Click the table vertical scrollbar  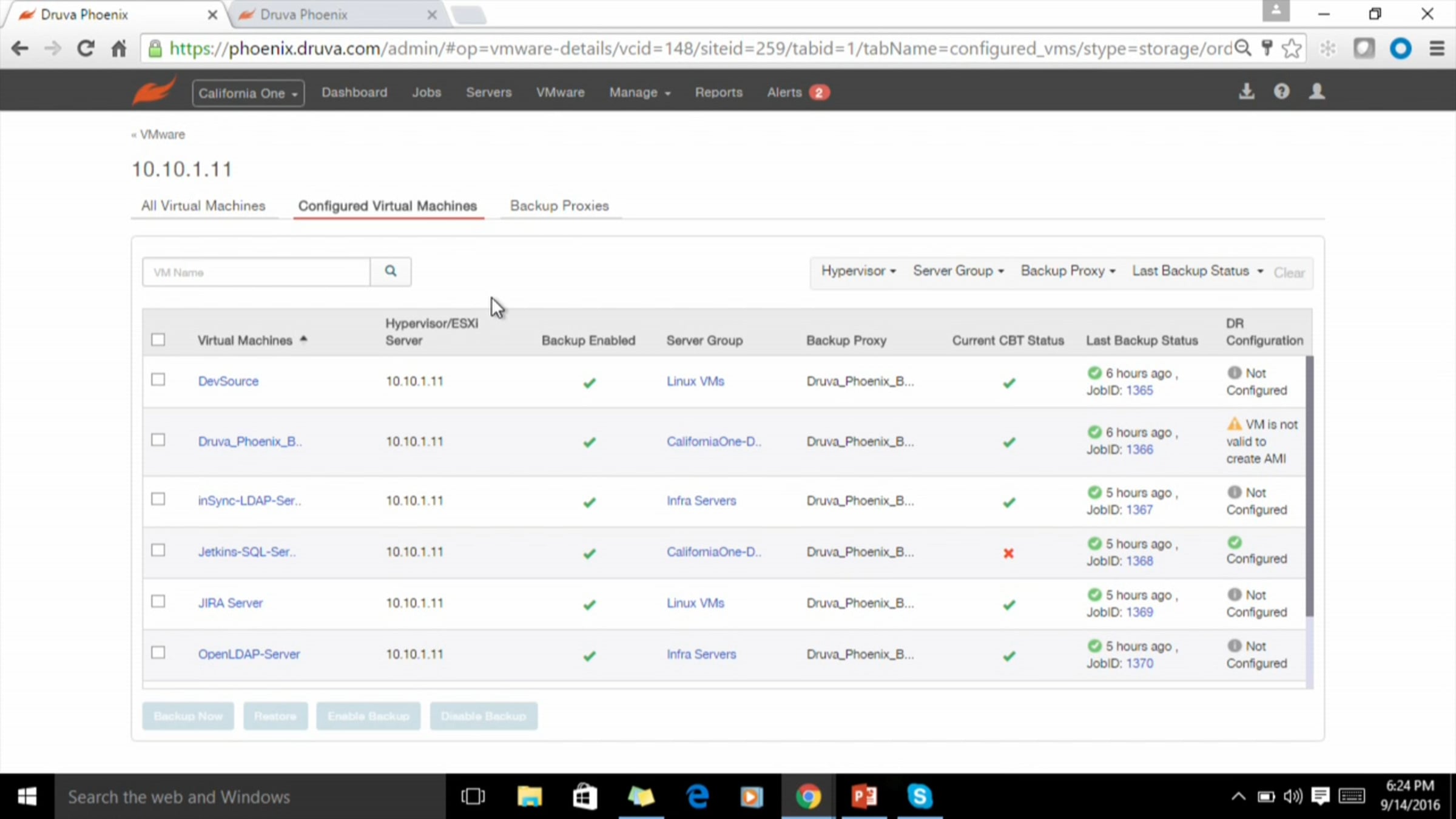tap(1310, 487)
